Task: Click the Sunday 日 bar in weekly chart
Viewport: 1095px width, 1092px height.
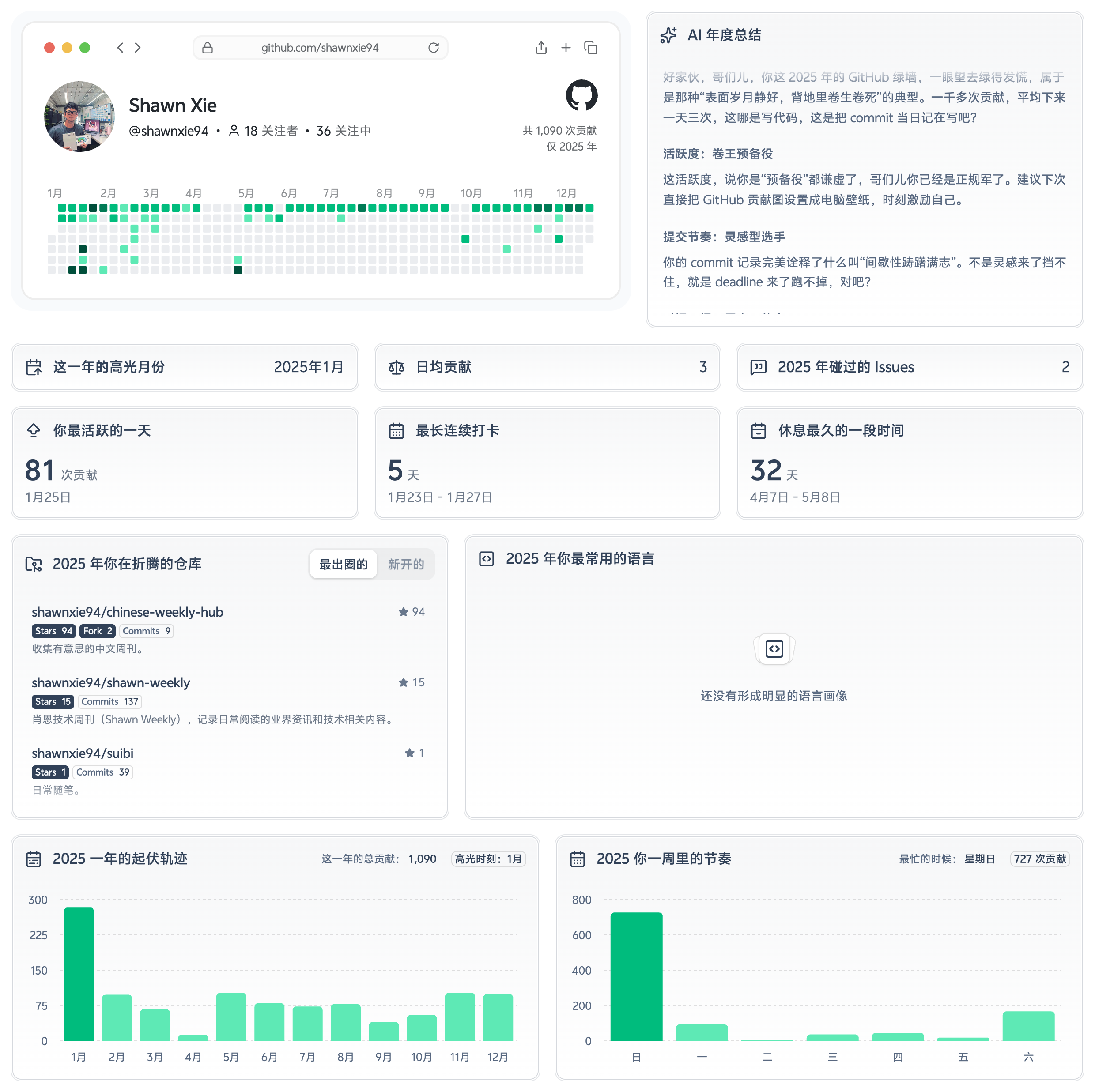Action: point(636,976)
